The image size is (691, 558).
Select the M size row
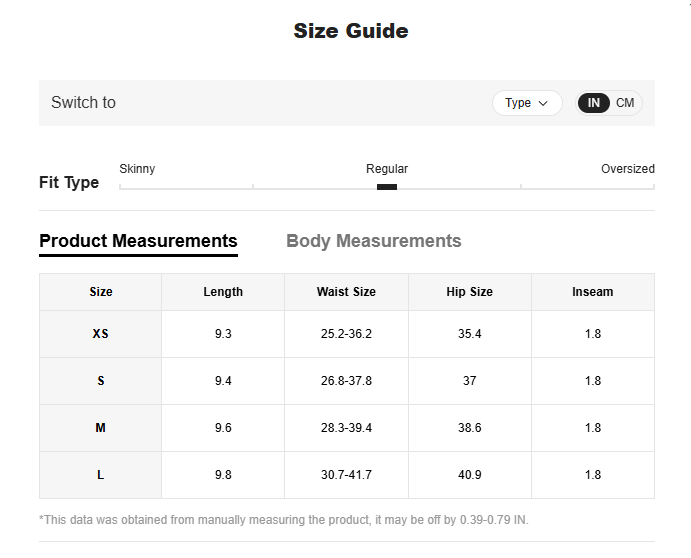point(100,428)
